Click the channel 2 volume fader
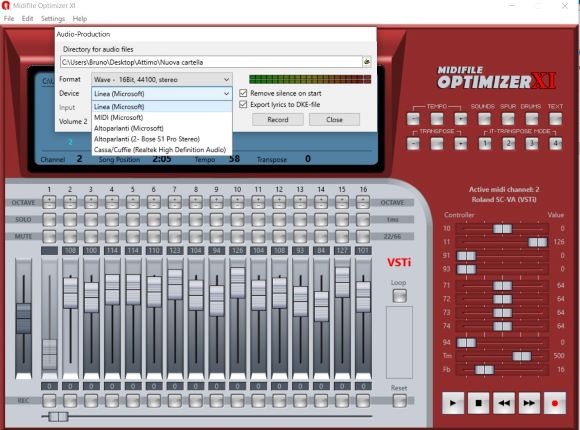The height and width of the screenshot is (430, 580). pyautogui.click(x=70, y=292)
